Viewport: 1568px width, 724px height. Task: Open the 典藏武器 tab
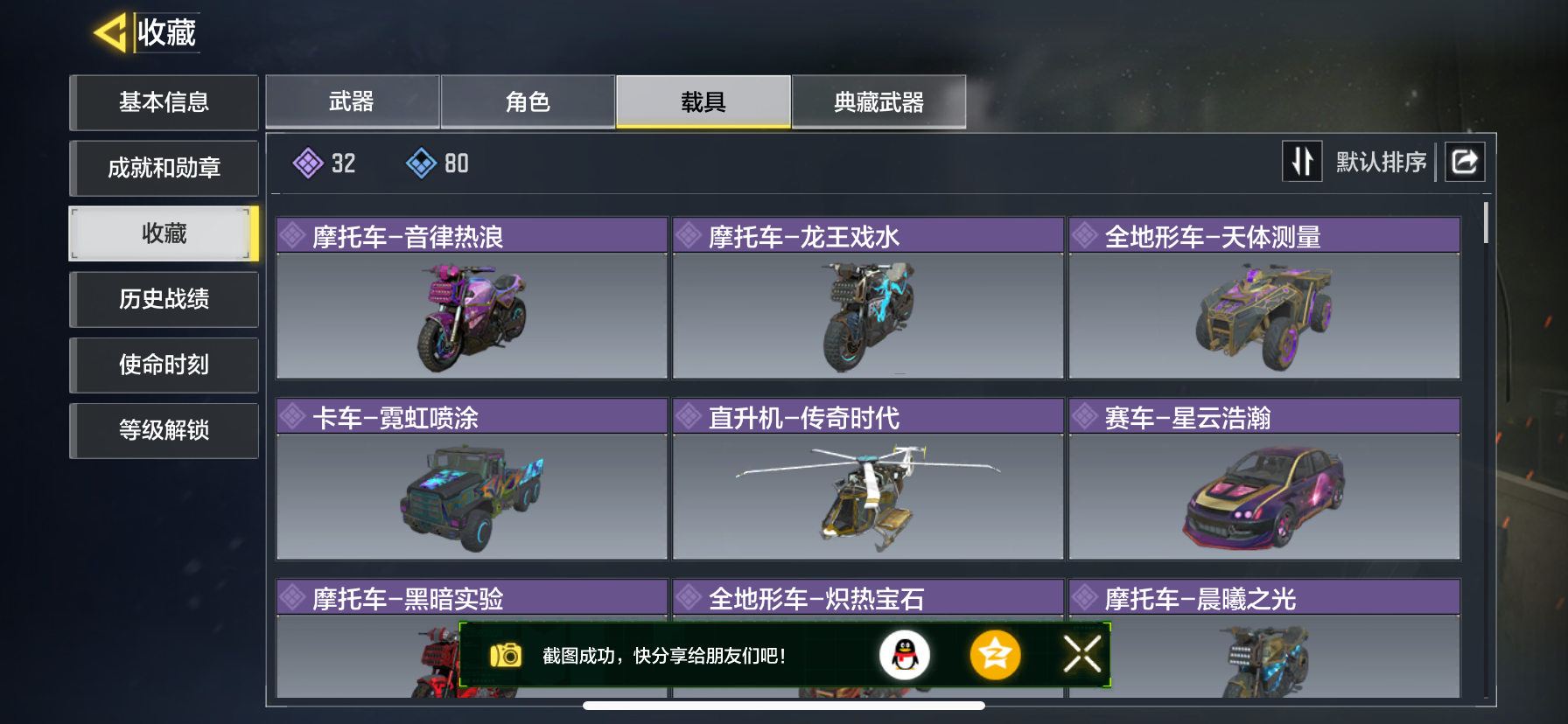click(x=879, y=102)
